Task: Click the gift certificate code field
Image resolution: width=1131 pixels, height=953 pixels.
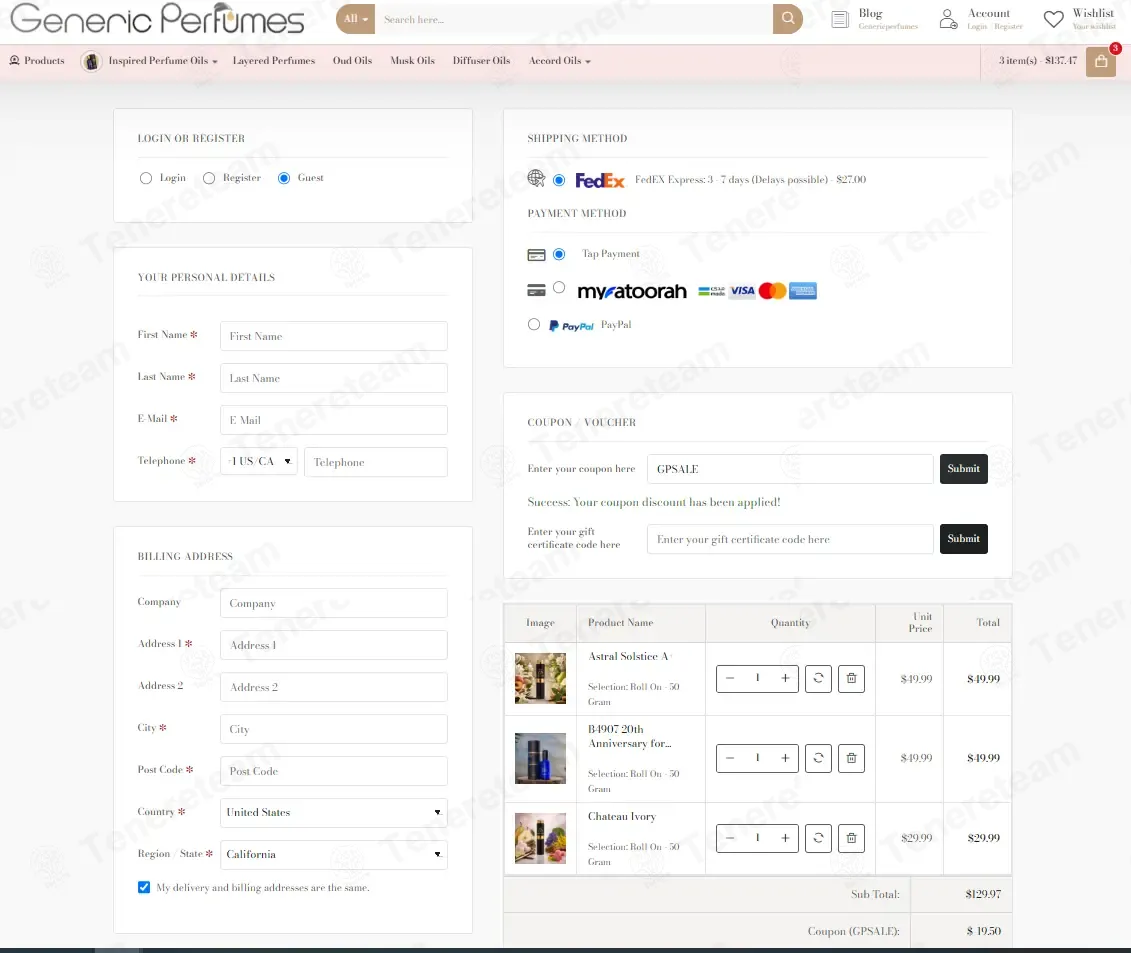Action: point(791,539)
